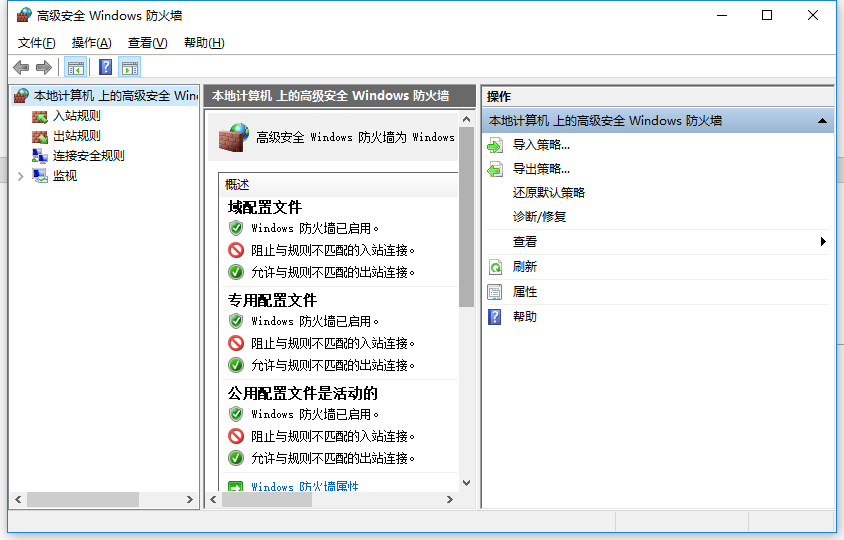Click 刷新 action label
This screenshot has height=540, width=844.
pyautogui.click(x=524, y=267)
